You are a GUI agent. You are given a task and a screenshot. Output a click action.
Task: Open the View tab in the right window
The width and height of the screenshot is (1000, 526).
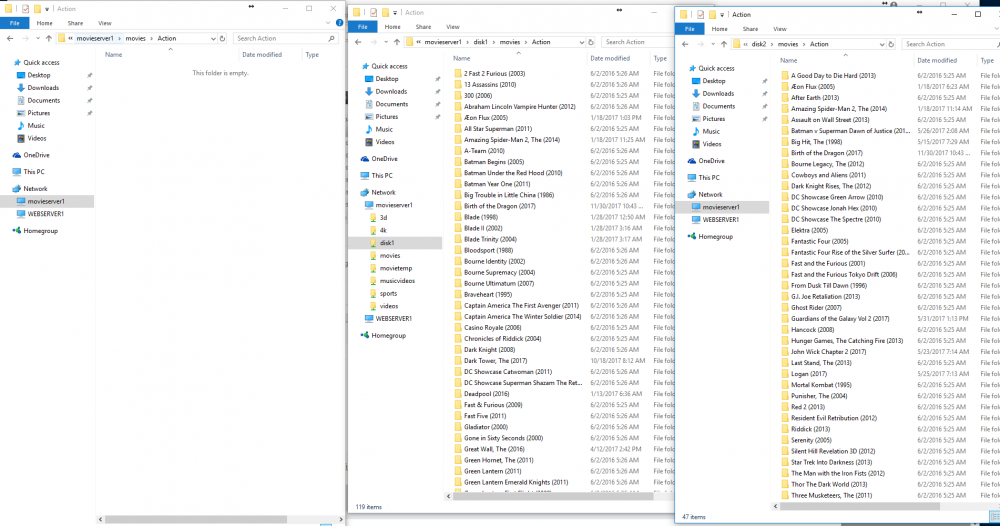pos(780,29)
